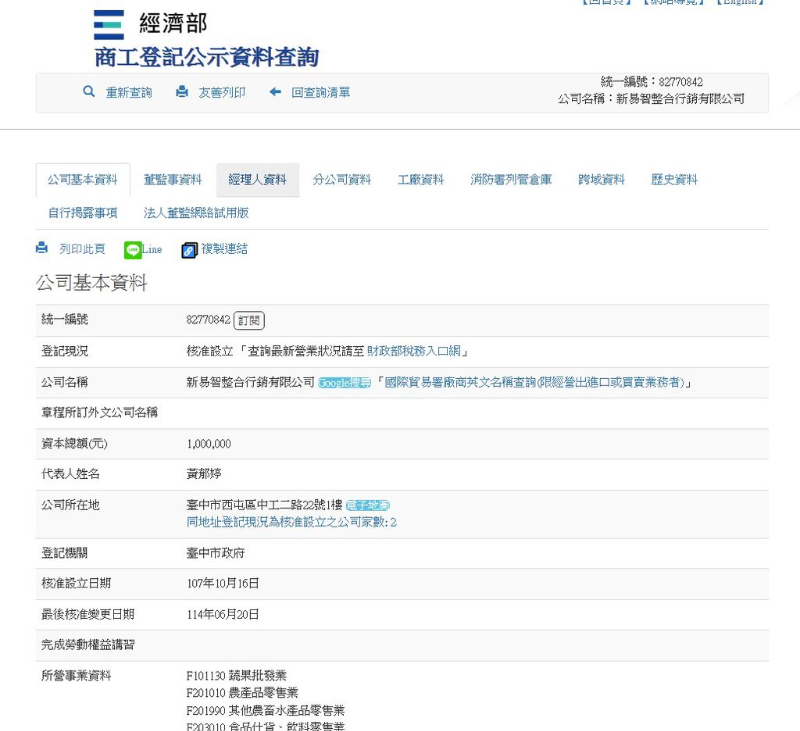Go to the 工廠資料 tab
Screen dimensions: 800x731
421,180
